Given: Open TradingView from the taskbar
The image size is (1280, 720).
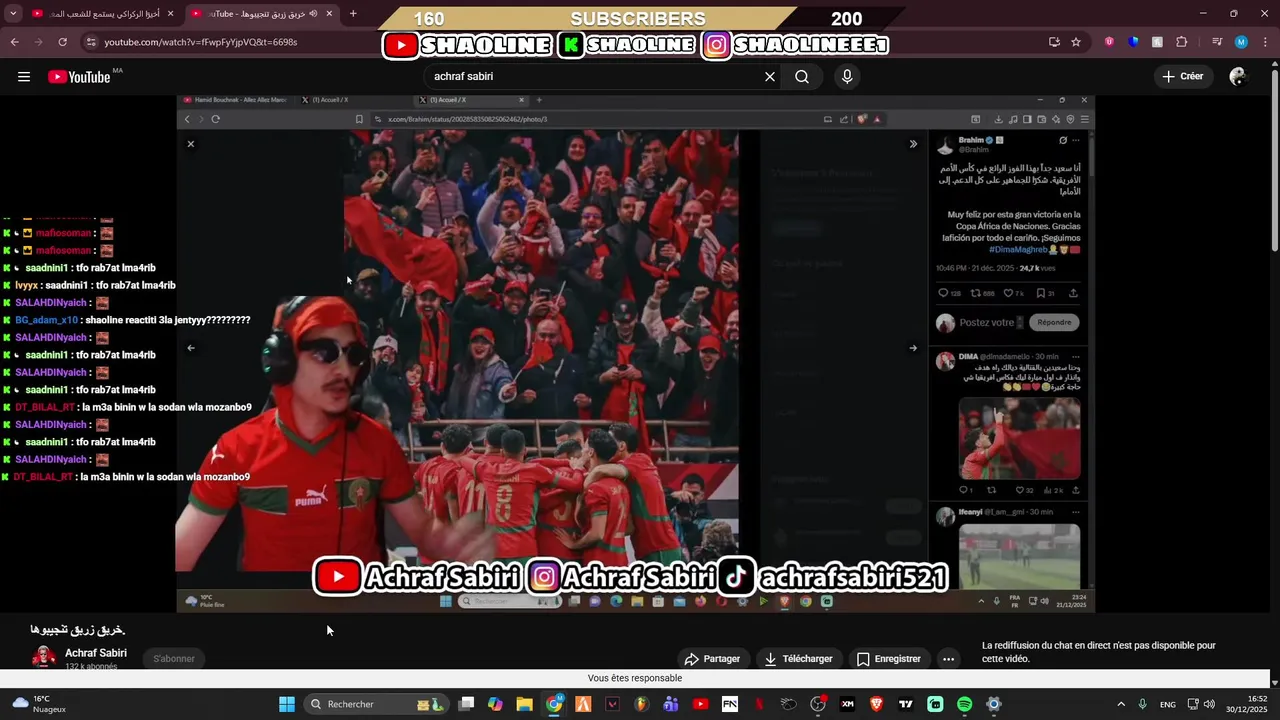Looking at the screenshot, I should 906,704.
